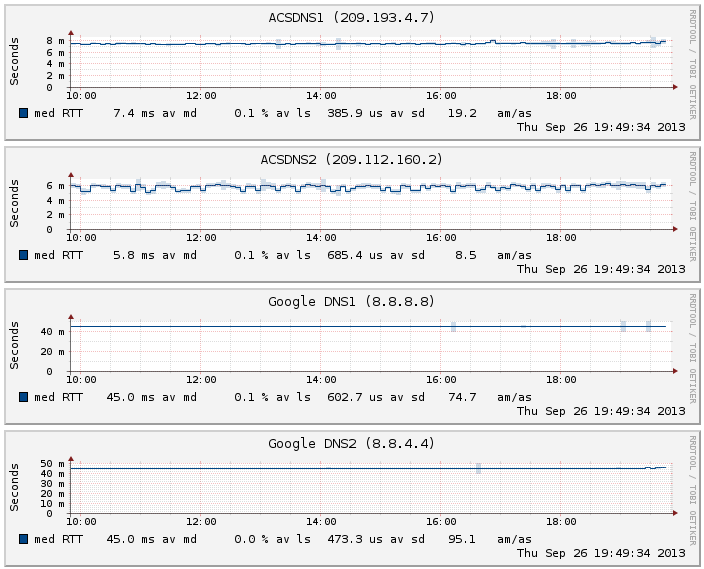Screen dimensions: 704x569
Task: Click the med RTT legend square for ACSDNS2
Action: tap(23, 255)
